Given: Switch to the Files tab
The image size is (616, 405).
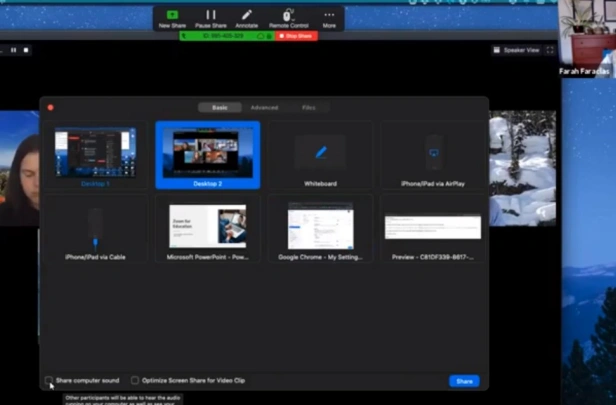Looking at the screenshot, I should (x=308, y=108).
